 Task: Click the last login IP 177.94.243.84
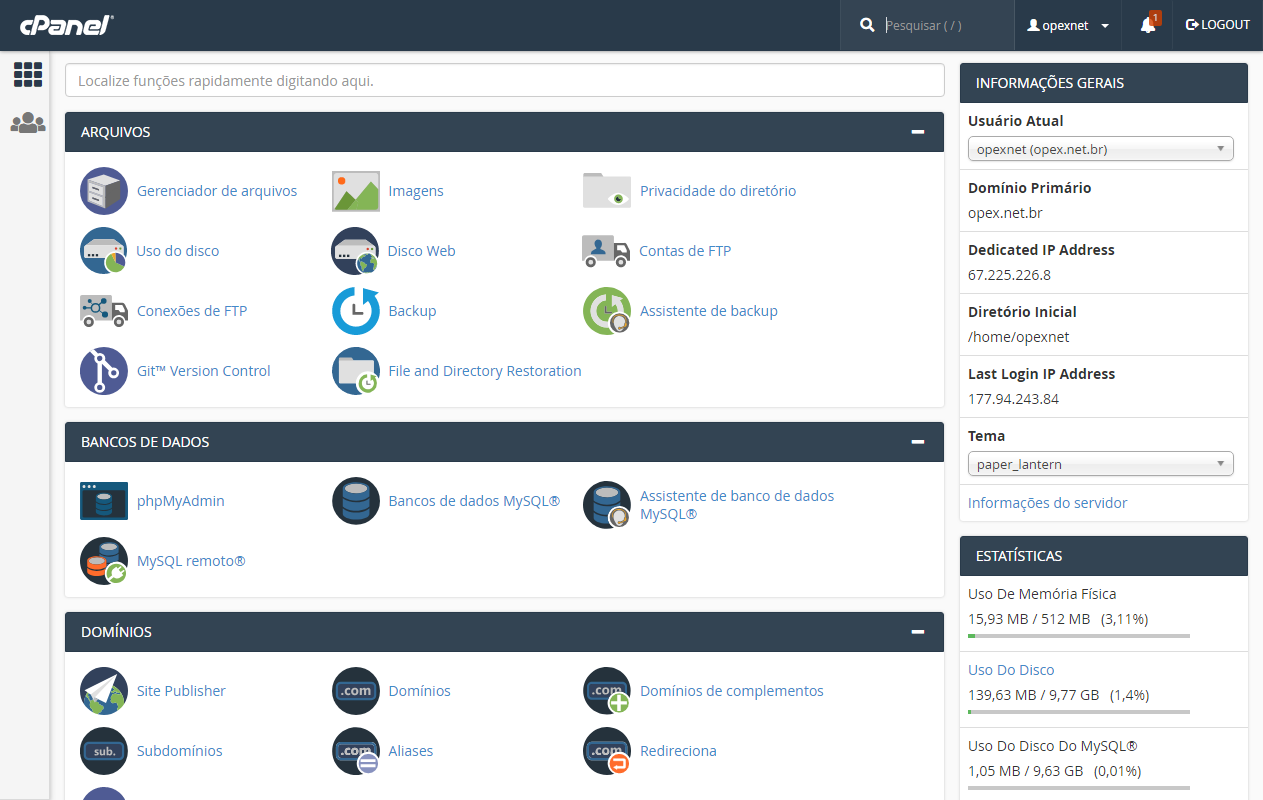(1013, 399)
